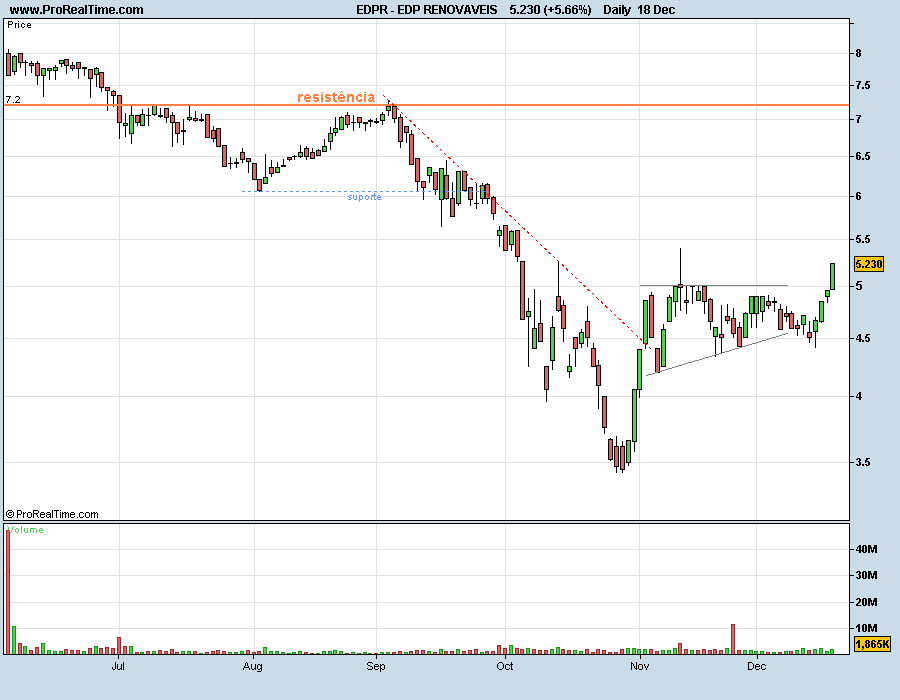
Task: Click the 6 price axis label
Action: pos(858,196)
